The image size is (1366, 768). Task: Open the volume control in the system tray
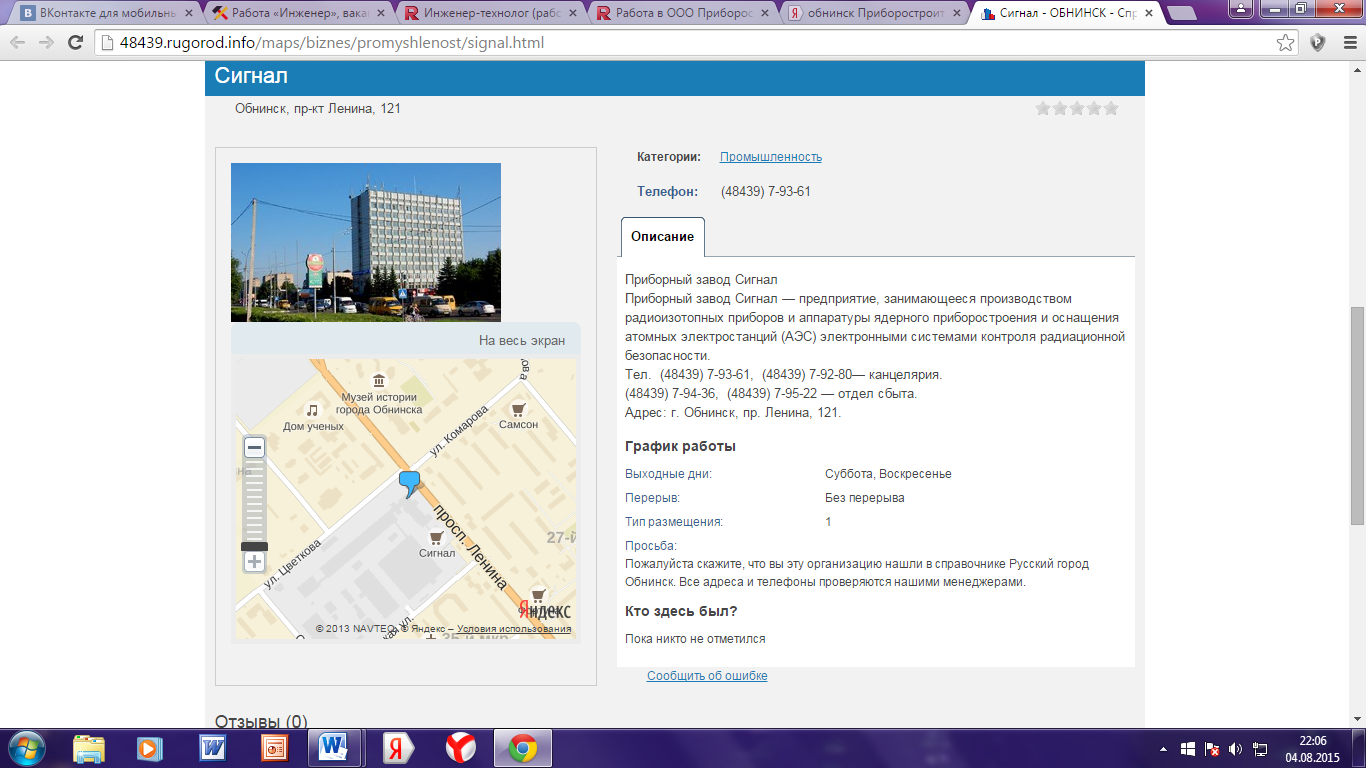coord(1235,748)
